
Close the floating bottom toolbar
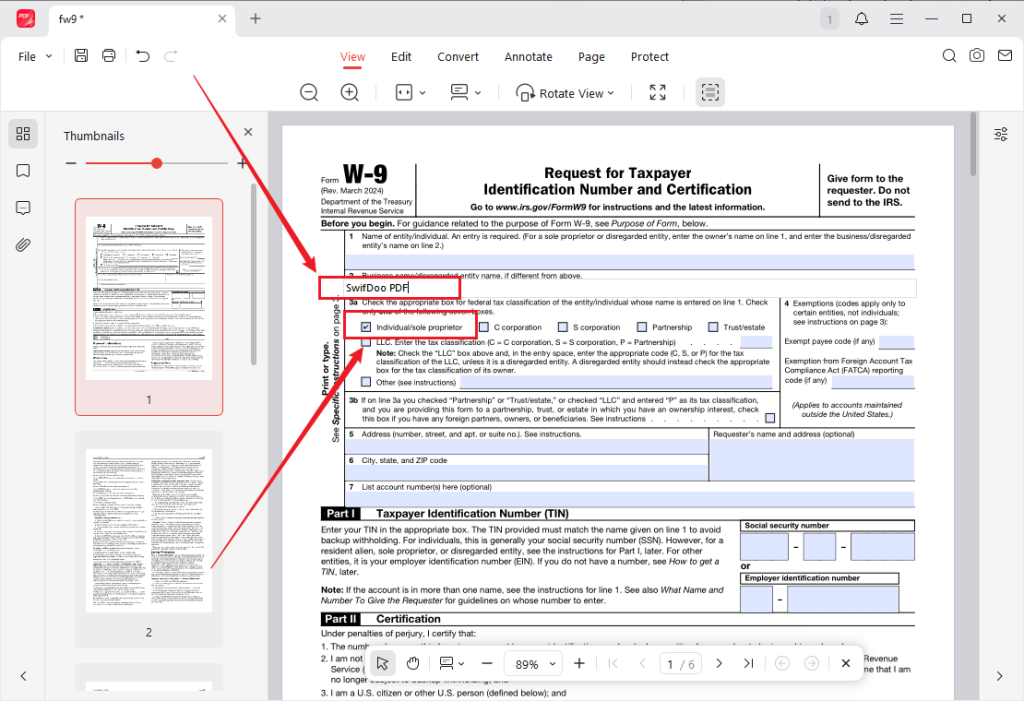tap(846, 663)
